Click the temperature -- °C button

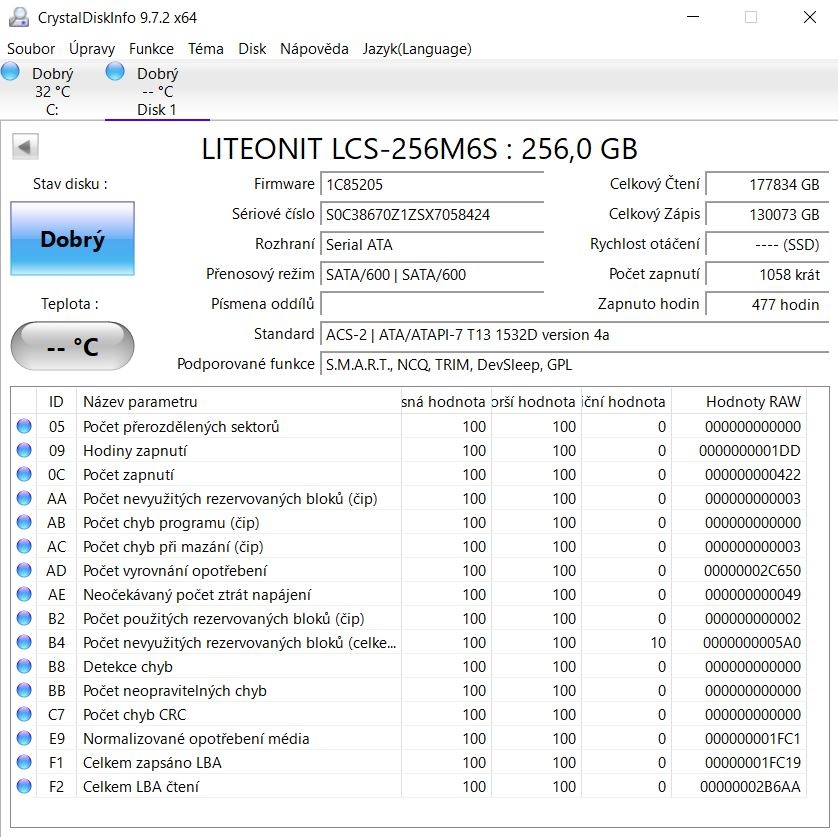coord(72,346)
